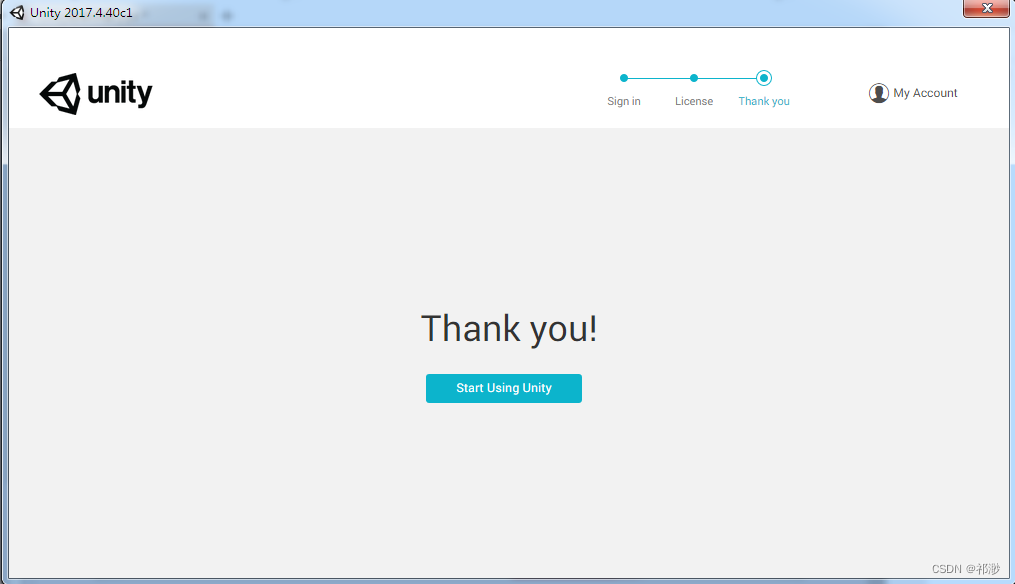This screenshot has height=584, width=1015.
Task: Close the Unity 2017.4.40c1 window
Action: click(987, 8)
